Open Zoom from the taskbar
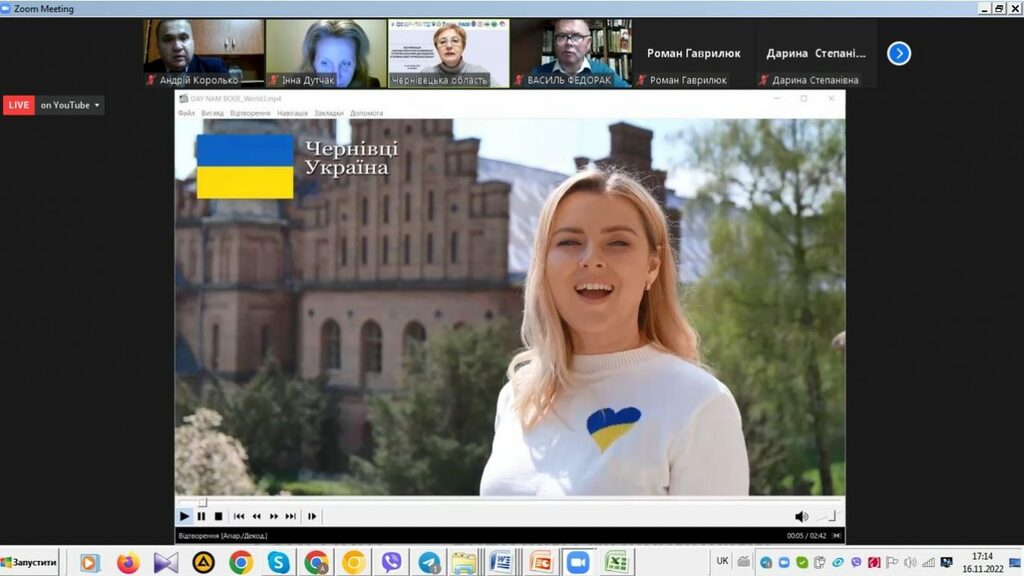 point(578,562)
